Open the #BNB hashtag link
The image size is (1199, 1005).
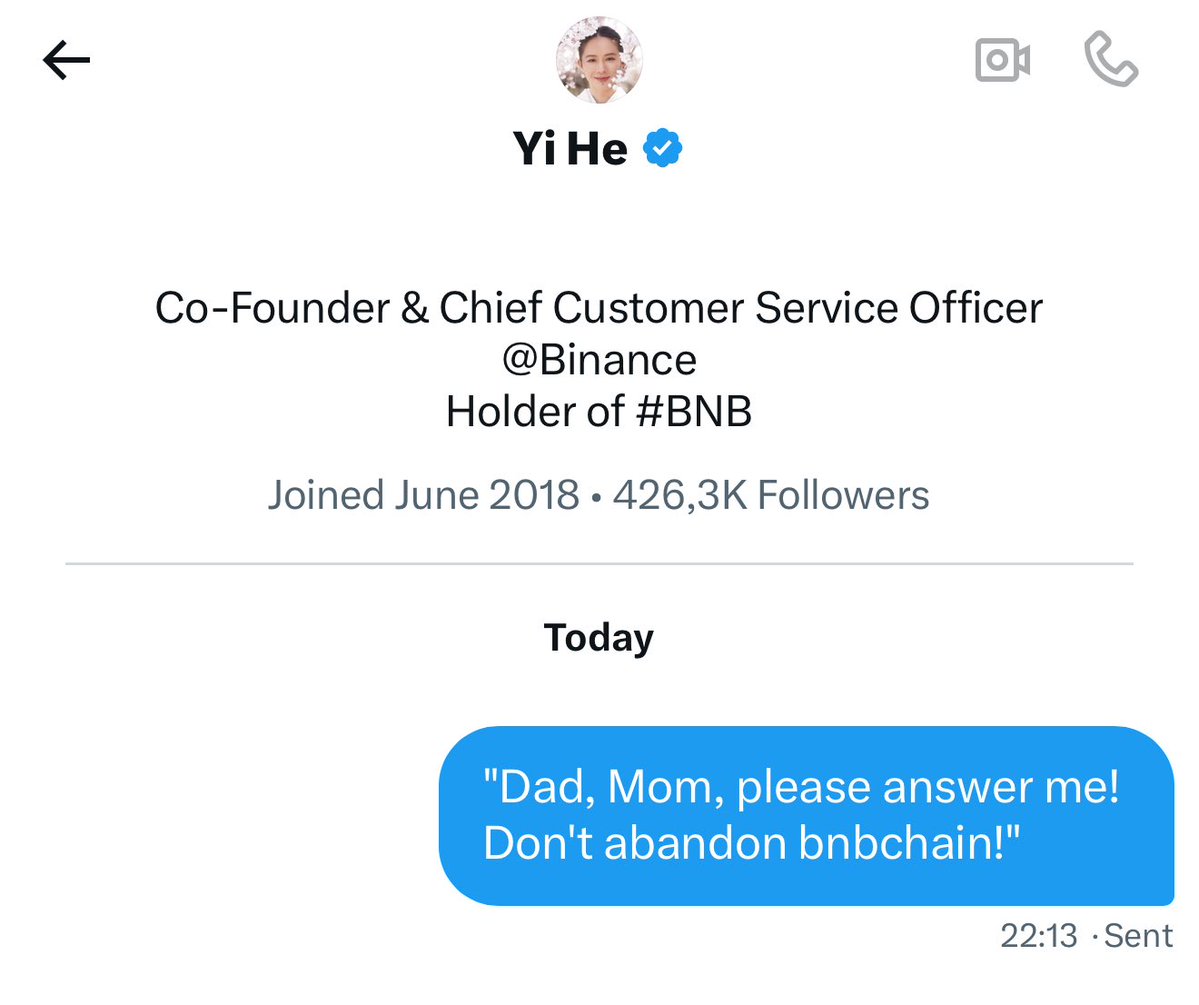tap(694, 411)
